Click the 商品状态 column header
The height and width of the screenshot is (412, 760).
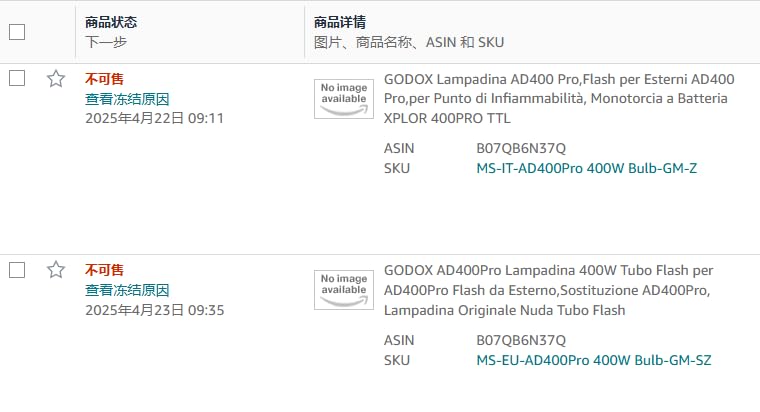point(111,22)
